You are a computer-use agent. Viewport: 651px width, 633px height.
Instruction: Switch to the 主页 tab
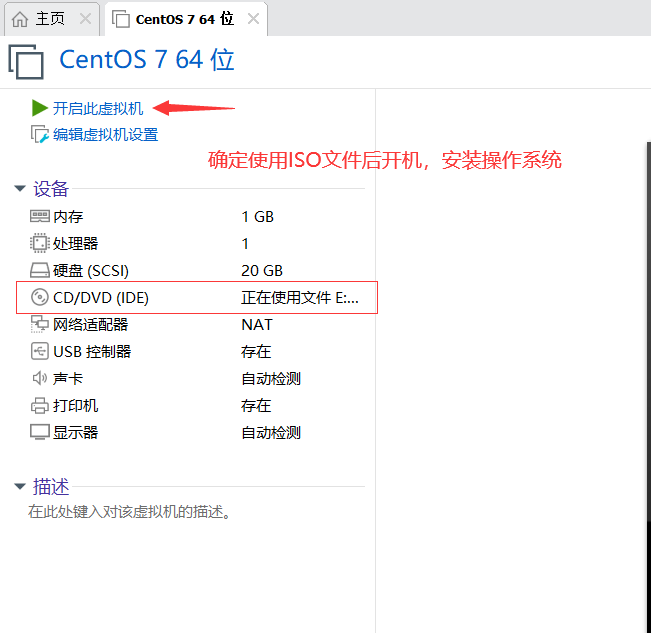[50, 19]
